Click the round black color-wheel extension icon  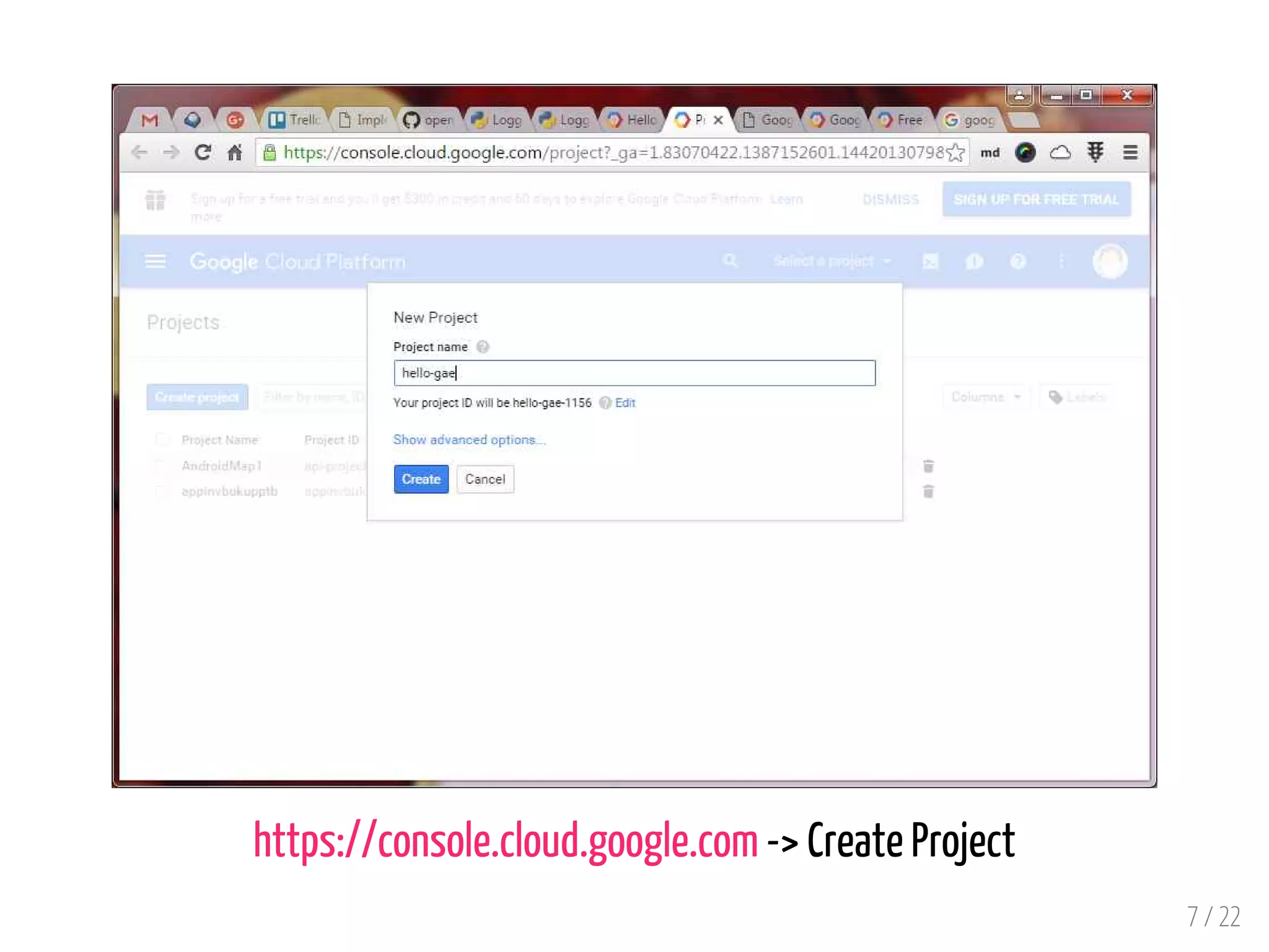pos(1025,152)
